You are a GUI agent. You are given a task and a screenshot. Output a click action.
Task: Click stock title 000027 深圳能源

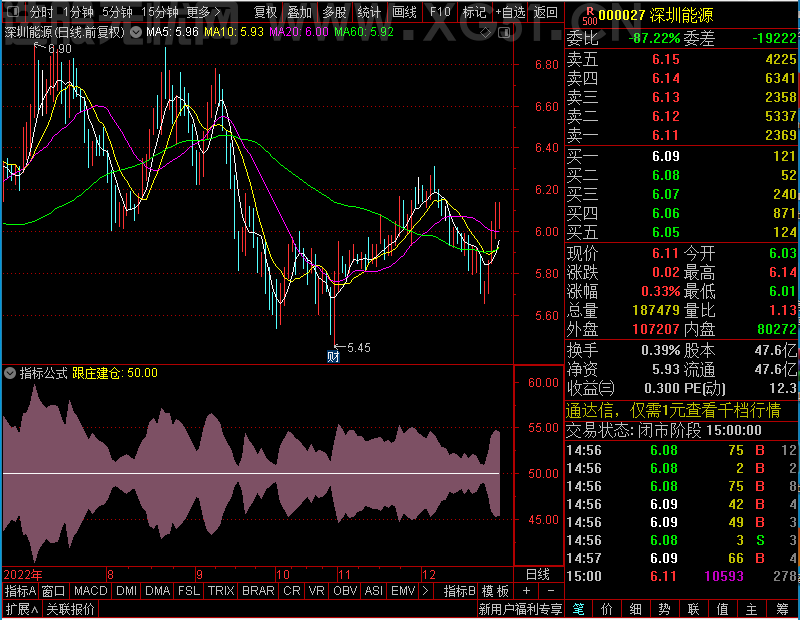click(x=655, y=15)
